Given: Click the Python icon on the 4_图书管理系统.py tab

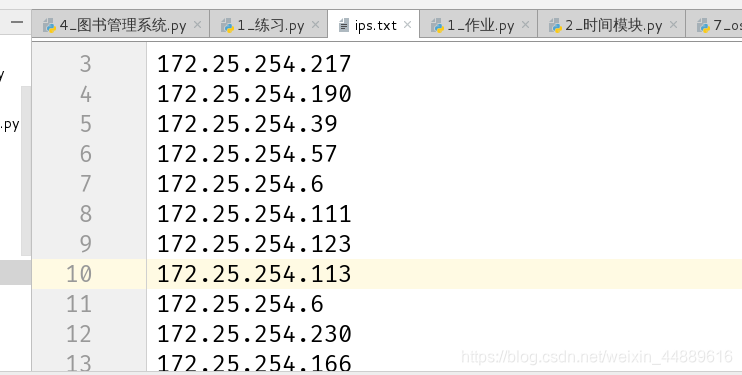Looking at the screenshot, I should pyautogui.click(x=49, y=25).
